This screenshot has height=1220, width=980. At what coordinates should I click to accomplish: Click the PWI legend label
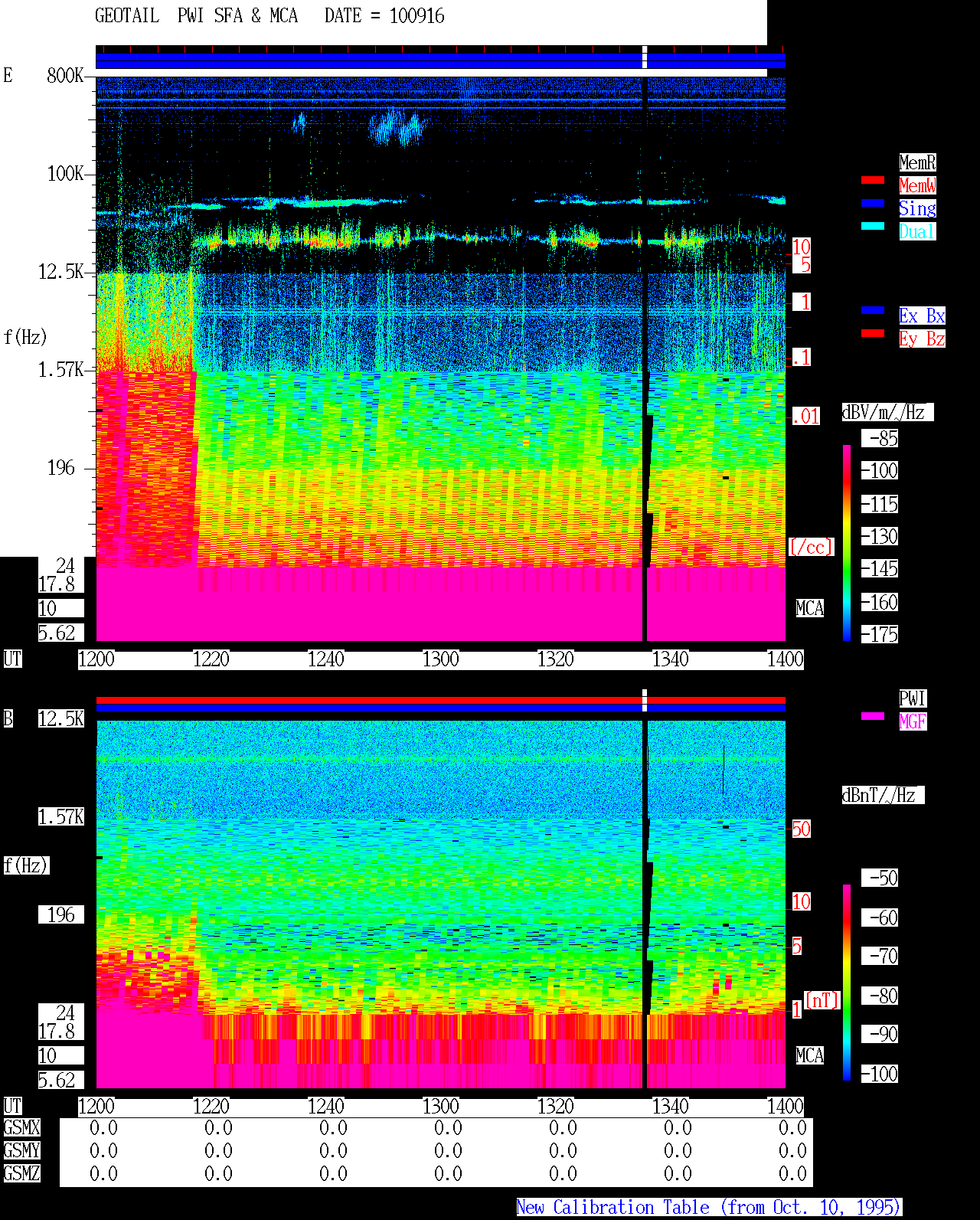(x=913, y=698)
